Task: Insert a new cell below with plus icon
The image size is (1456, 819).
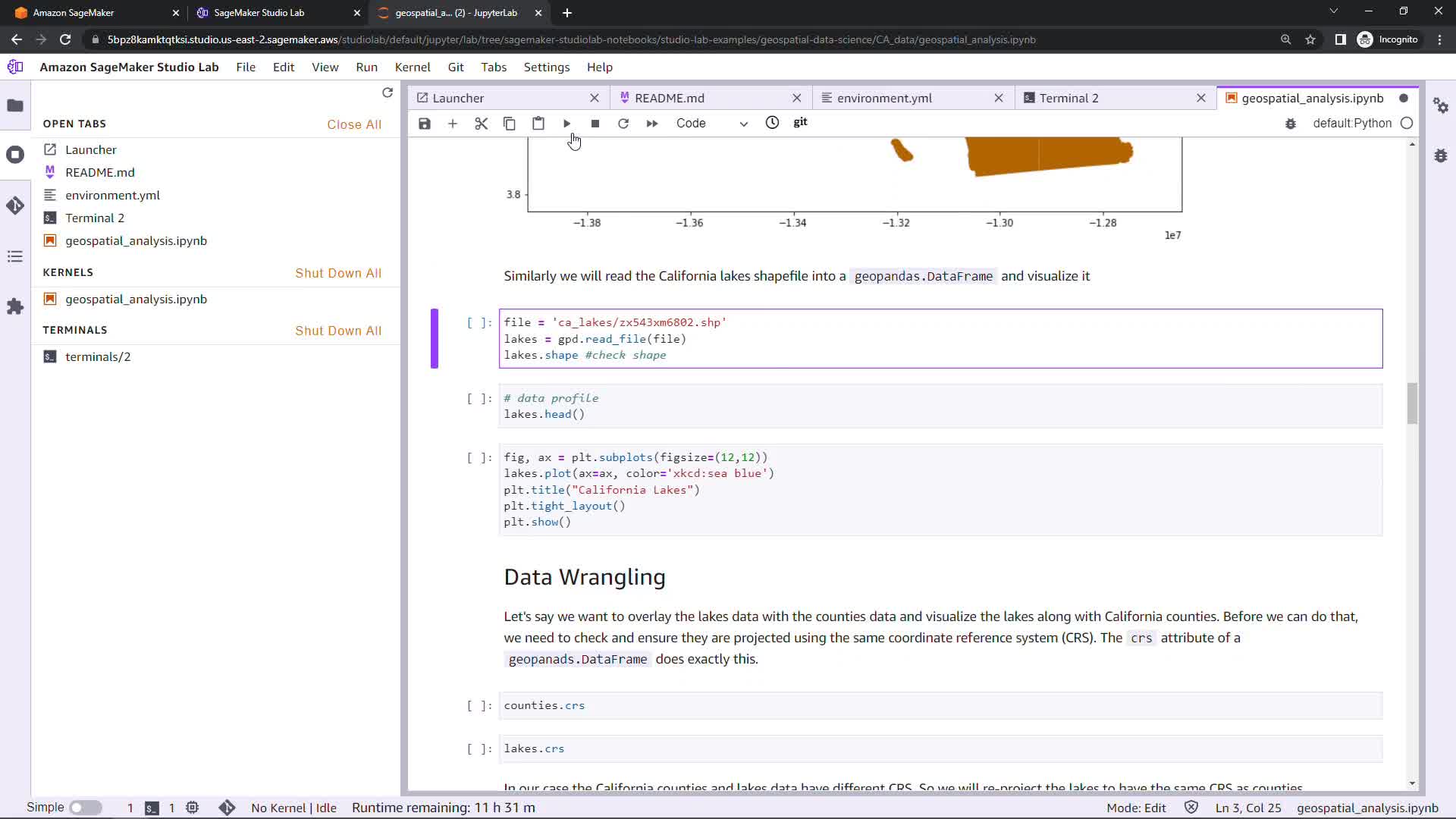Action: tap(453, 124)
